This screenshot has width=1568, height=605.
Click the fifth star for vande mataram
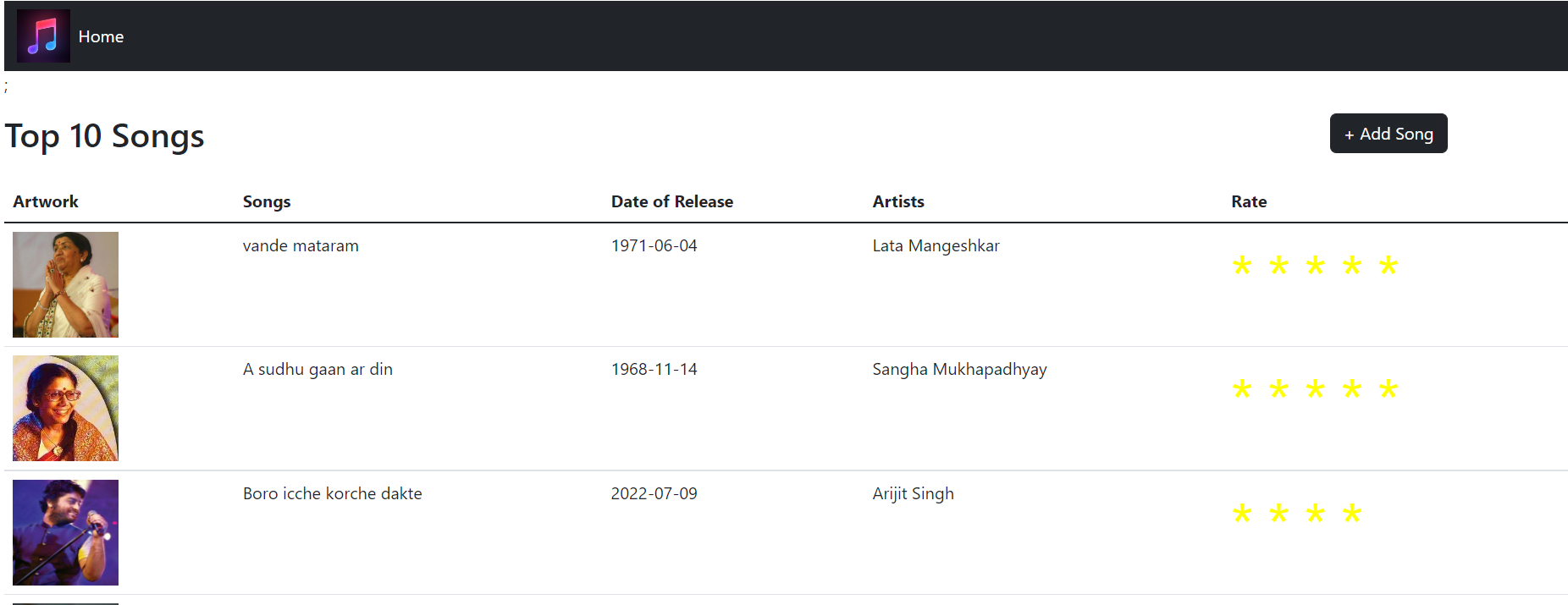pyautogui.click(x=1389, y=265)
